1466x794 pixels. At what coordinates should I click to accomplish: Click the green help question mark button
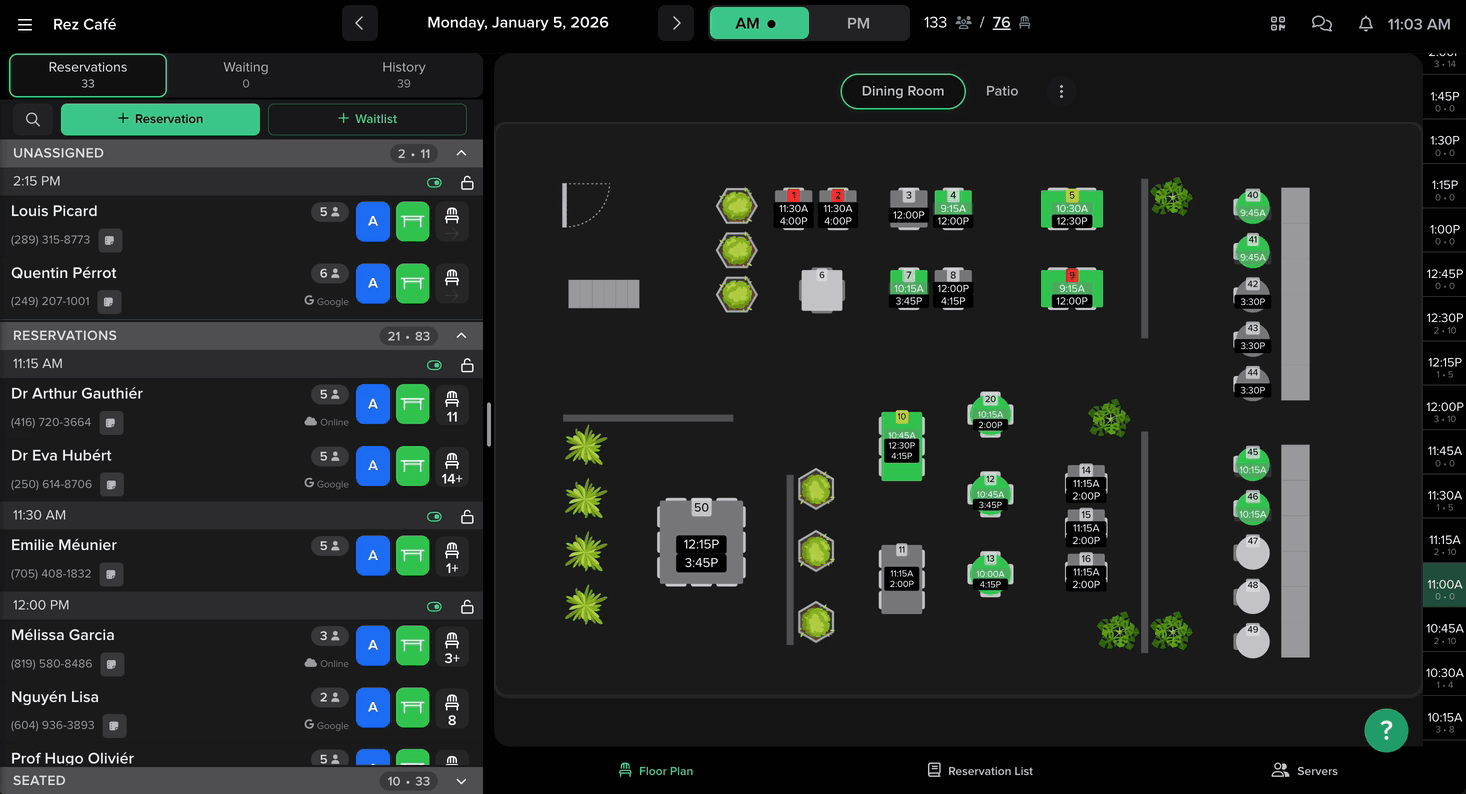1385,730
